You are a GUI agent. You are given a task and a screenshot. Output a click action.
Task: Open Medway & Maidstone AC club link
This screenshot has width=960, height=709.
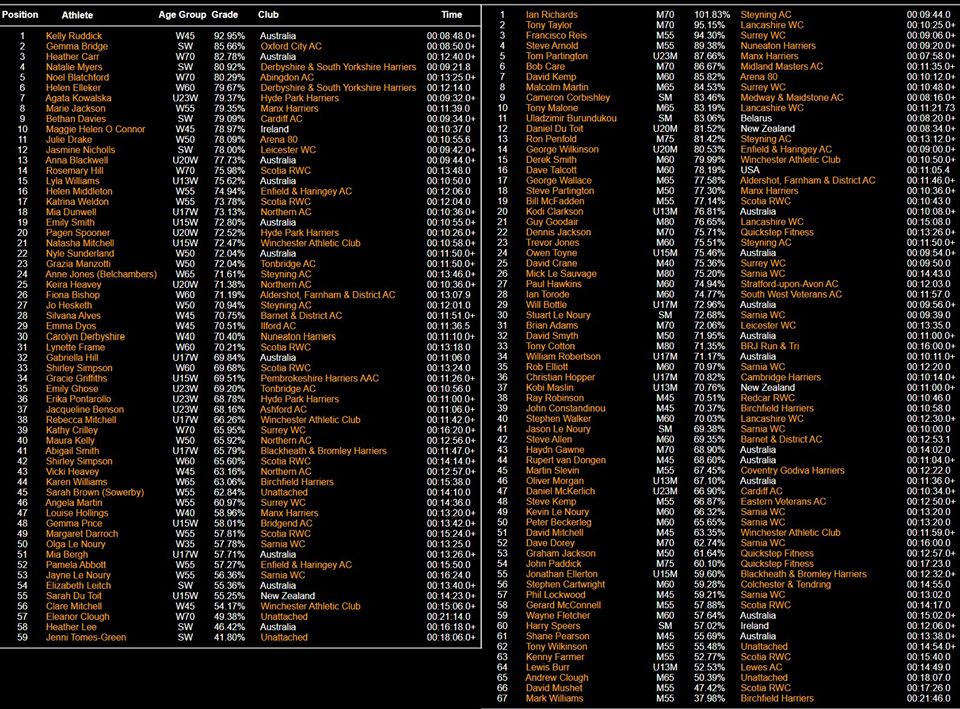[792, 98]
